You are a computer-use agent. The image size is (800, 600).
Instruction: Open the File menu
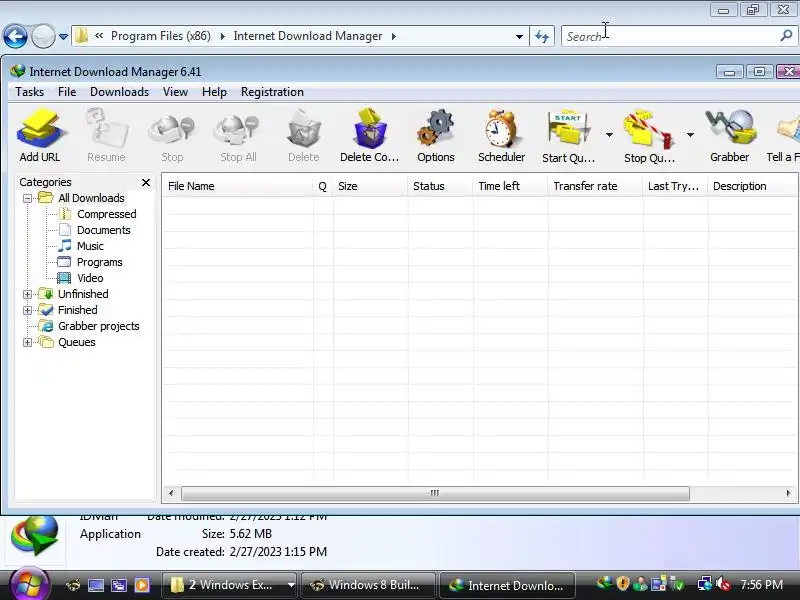tap(67, 92)
